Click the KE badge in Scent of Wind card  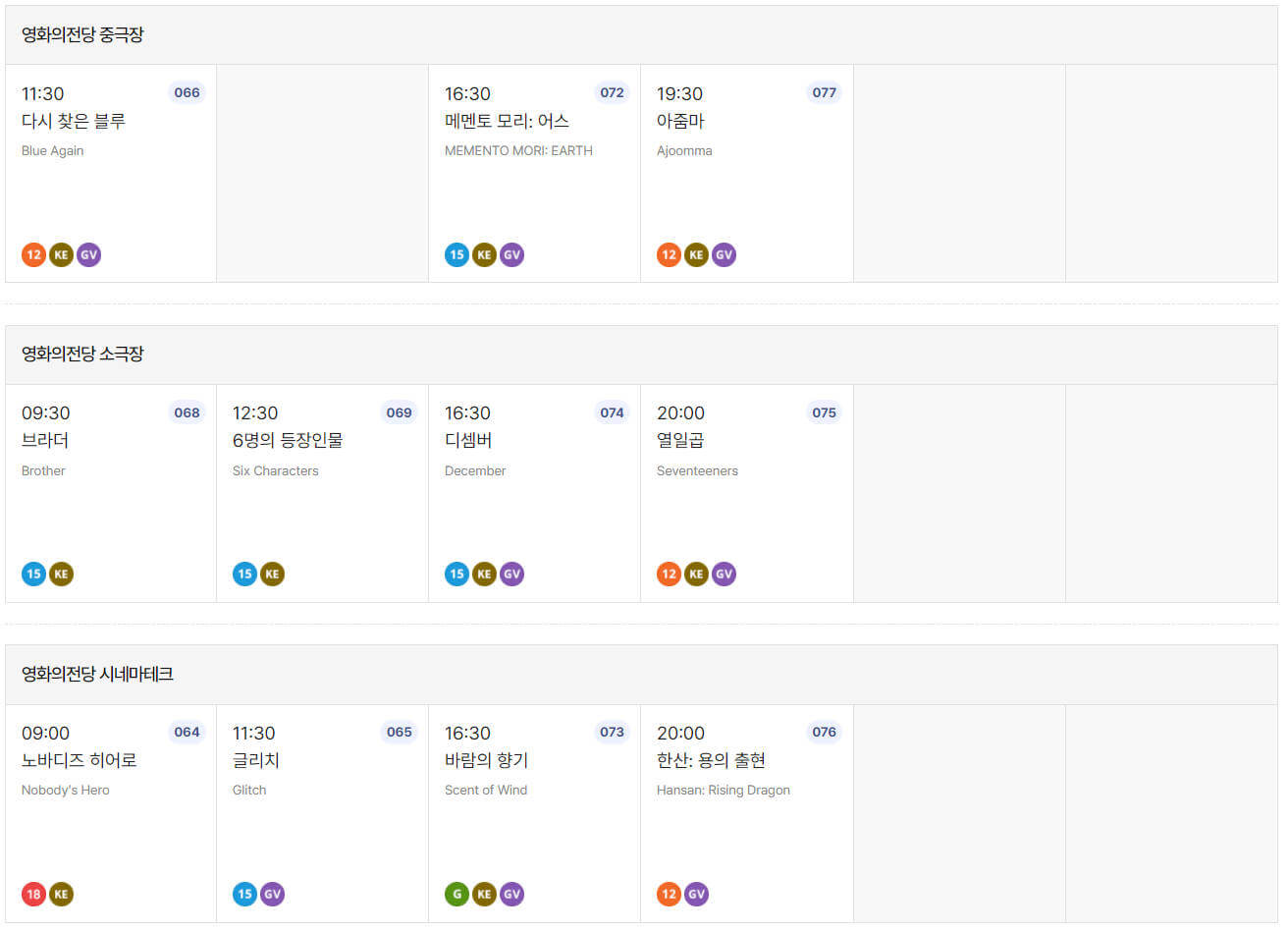point(484,894)
